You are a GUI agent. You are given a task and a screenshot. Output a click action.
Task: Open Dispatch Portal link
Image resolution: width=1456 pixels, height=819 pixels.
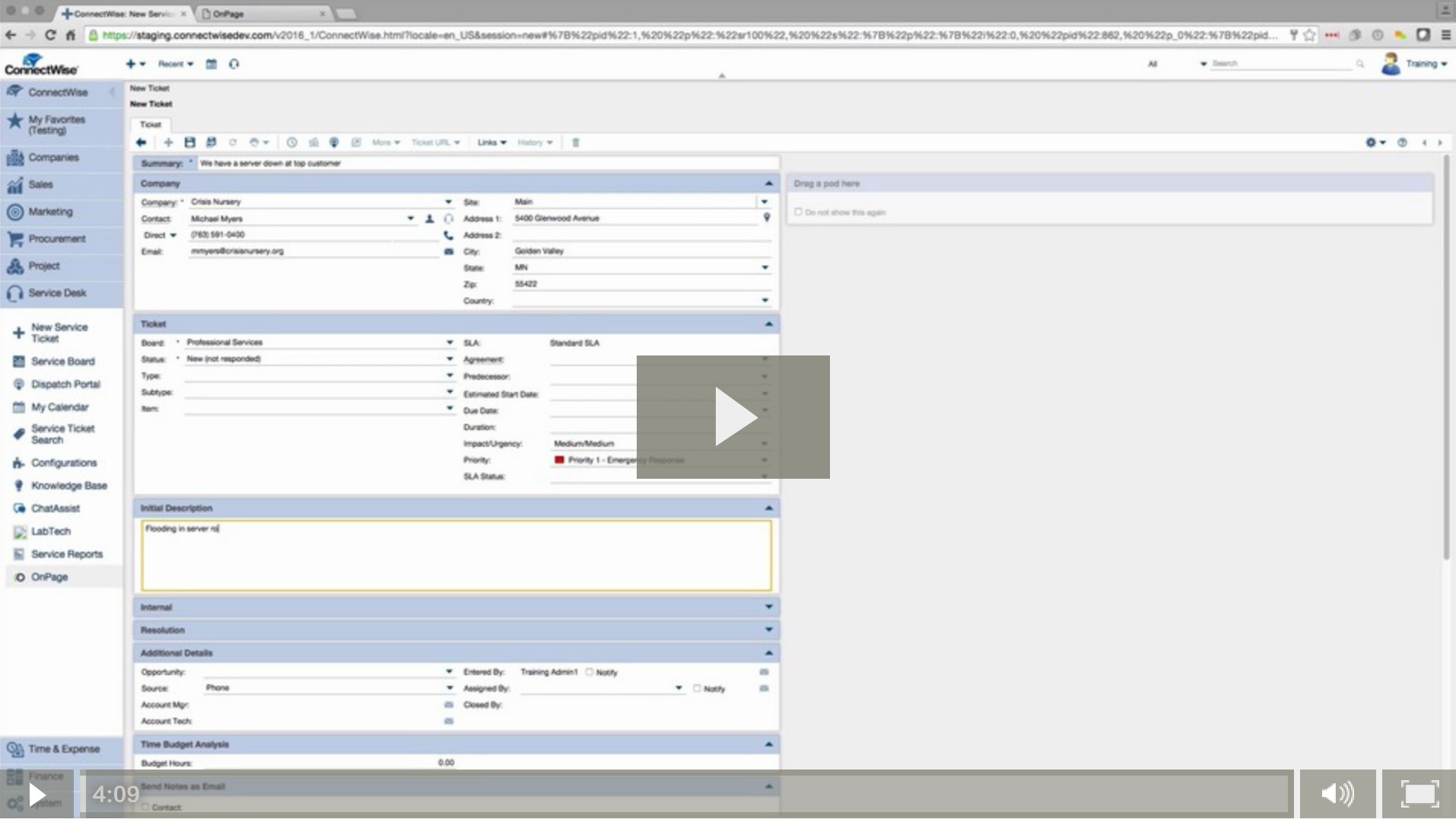coord(65,384)
